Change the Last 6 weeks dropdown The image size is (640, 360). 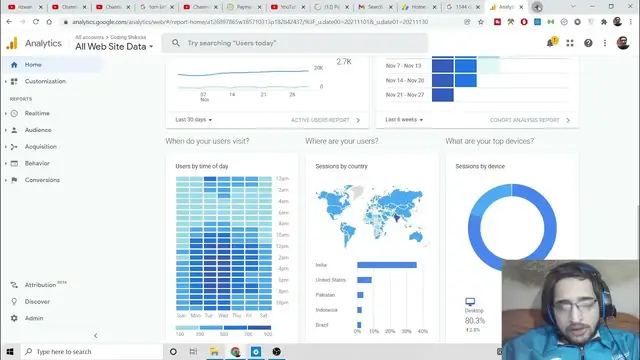[x=404, y=120]
